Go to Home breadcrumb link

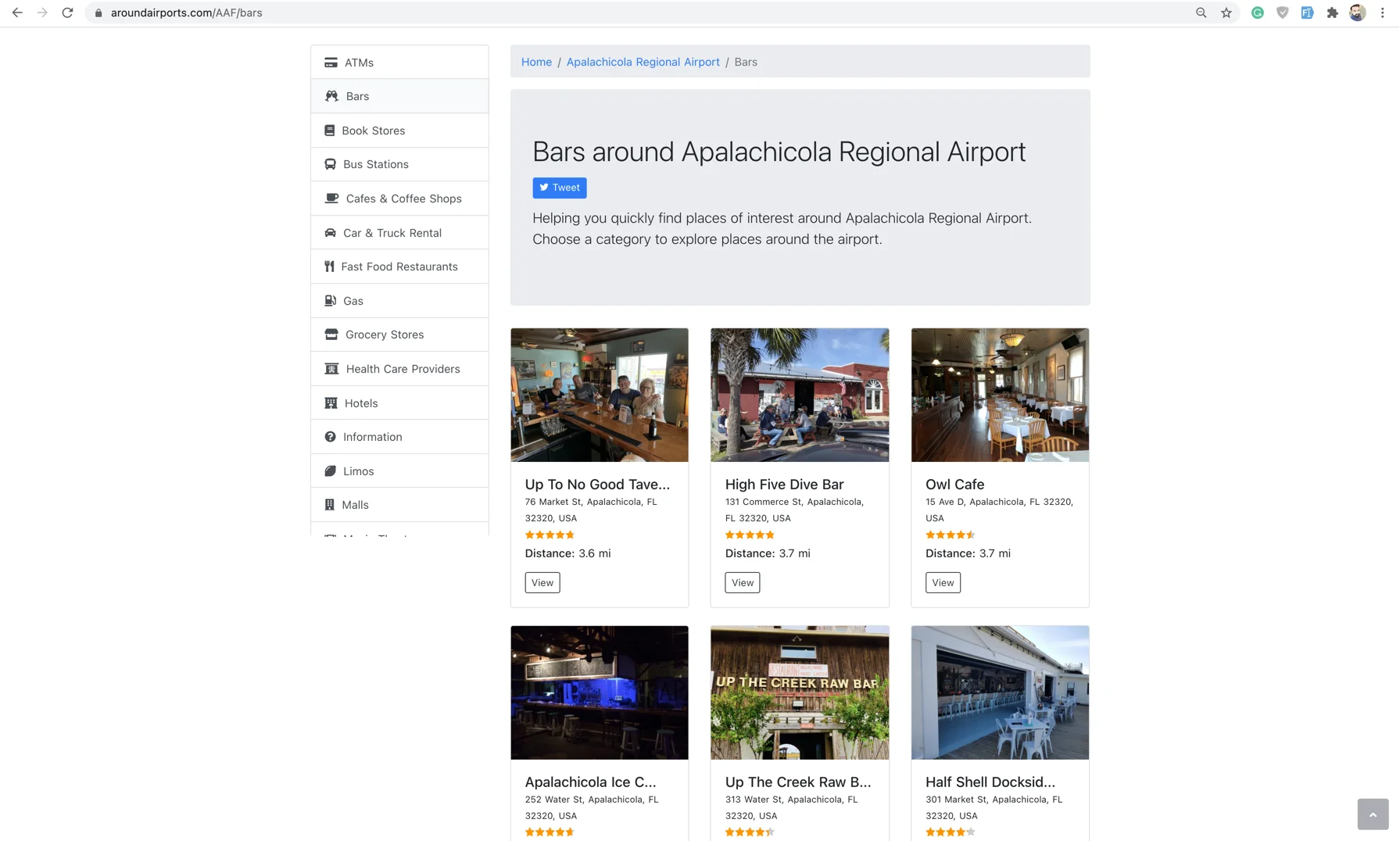(x=536, y=62)
